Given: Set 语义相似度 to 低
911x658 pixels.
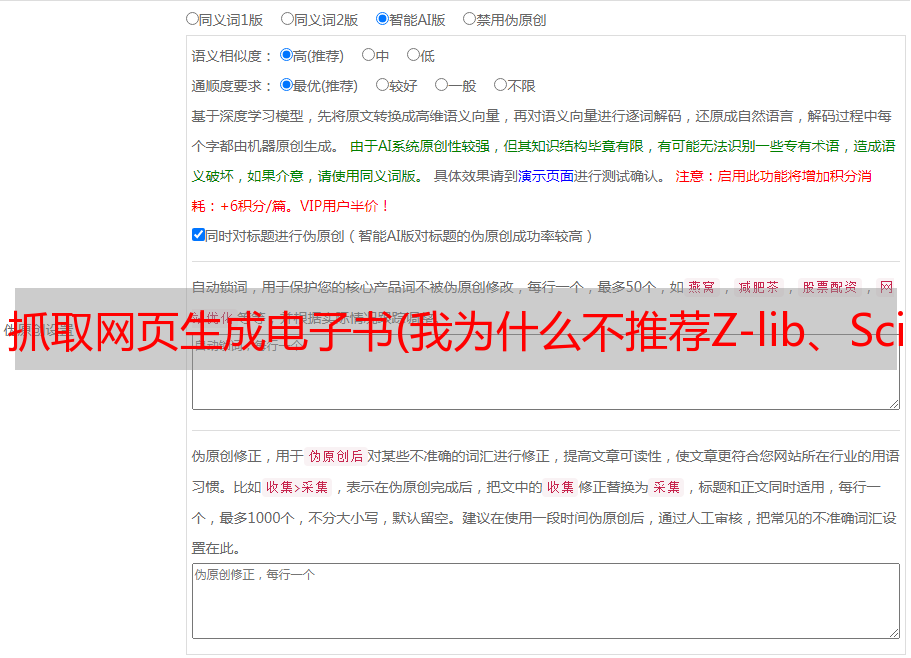Looking at the screenshot, I should (413, 55).
